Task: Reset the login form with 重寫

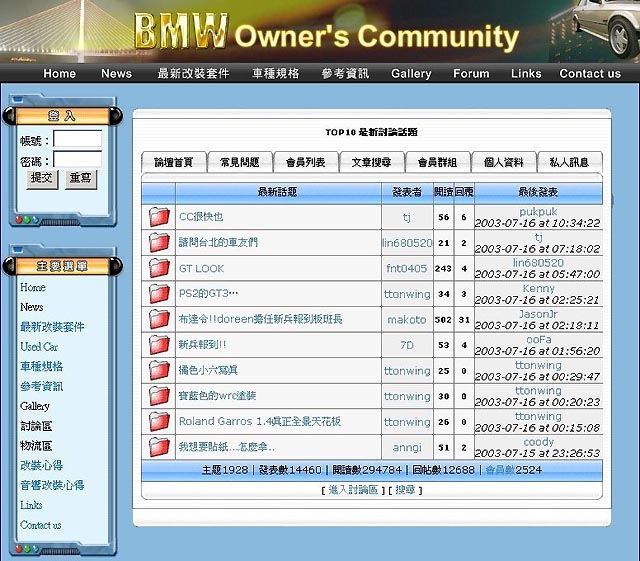Action: point(81,179)
